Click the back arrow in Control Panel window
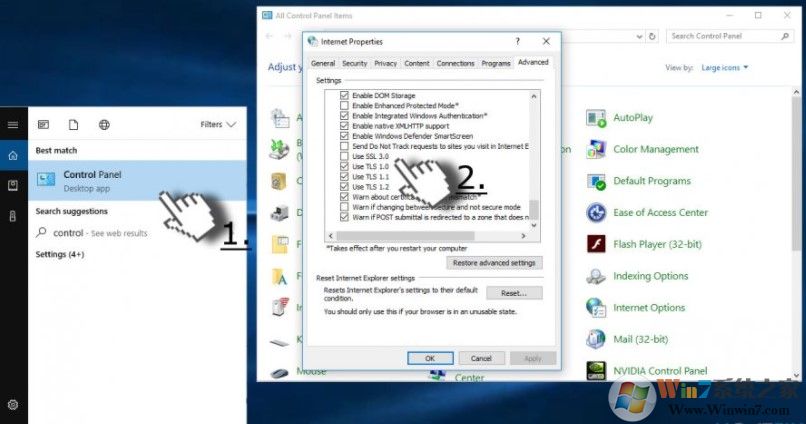 click(269, 36)
